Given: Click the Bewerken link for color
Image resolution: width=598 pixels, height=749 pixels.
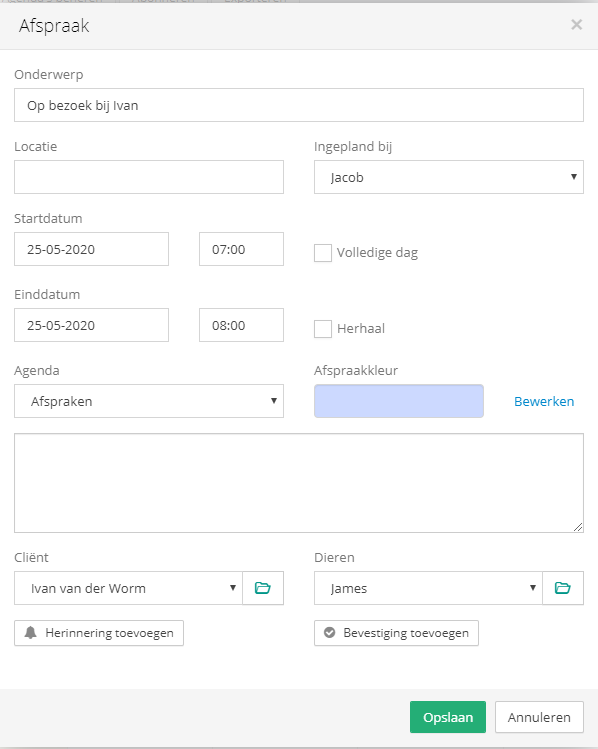Looking at the screenshot, I should tap(544, 401).
